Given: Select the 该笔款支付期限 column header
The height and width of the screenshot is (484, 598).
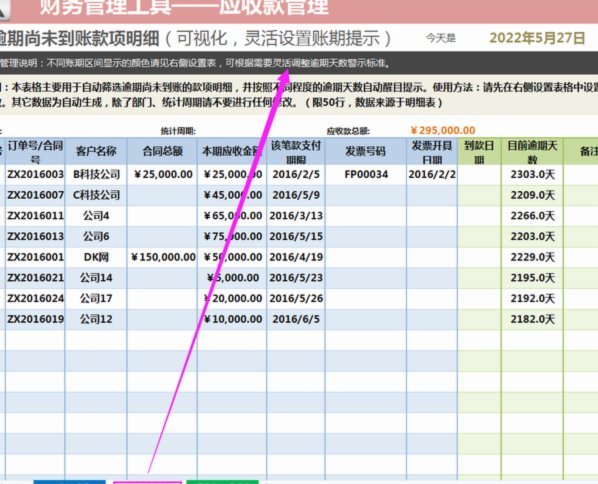Looking at the screenshot, I should [x=296, y=151].
